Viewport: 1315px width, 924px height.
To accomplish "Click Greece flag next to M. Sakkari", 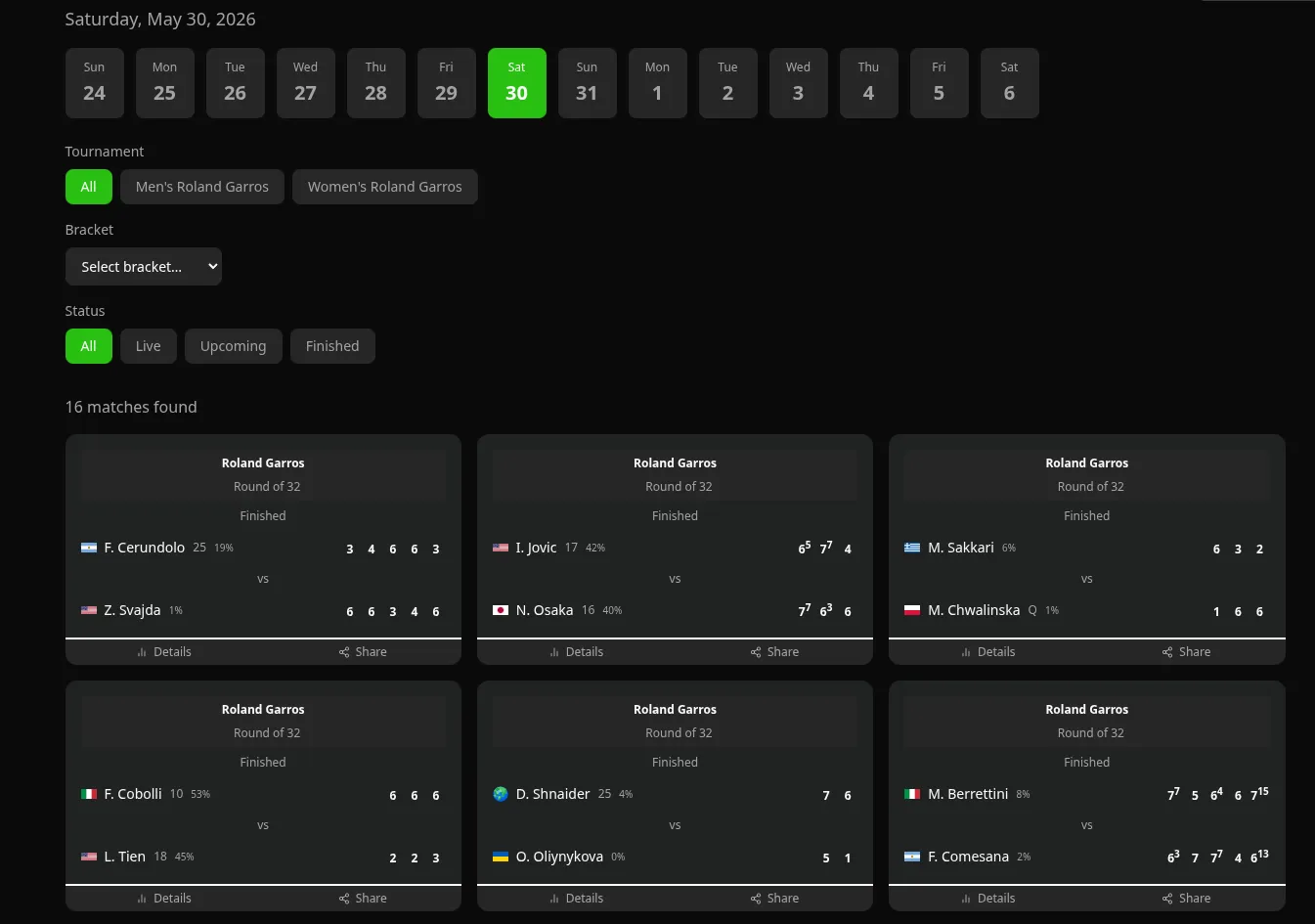I will click(x=912, y=548).
